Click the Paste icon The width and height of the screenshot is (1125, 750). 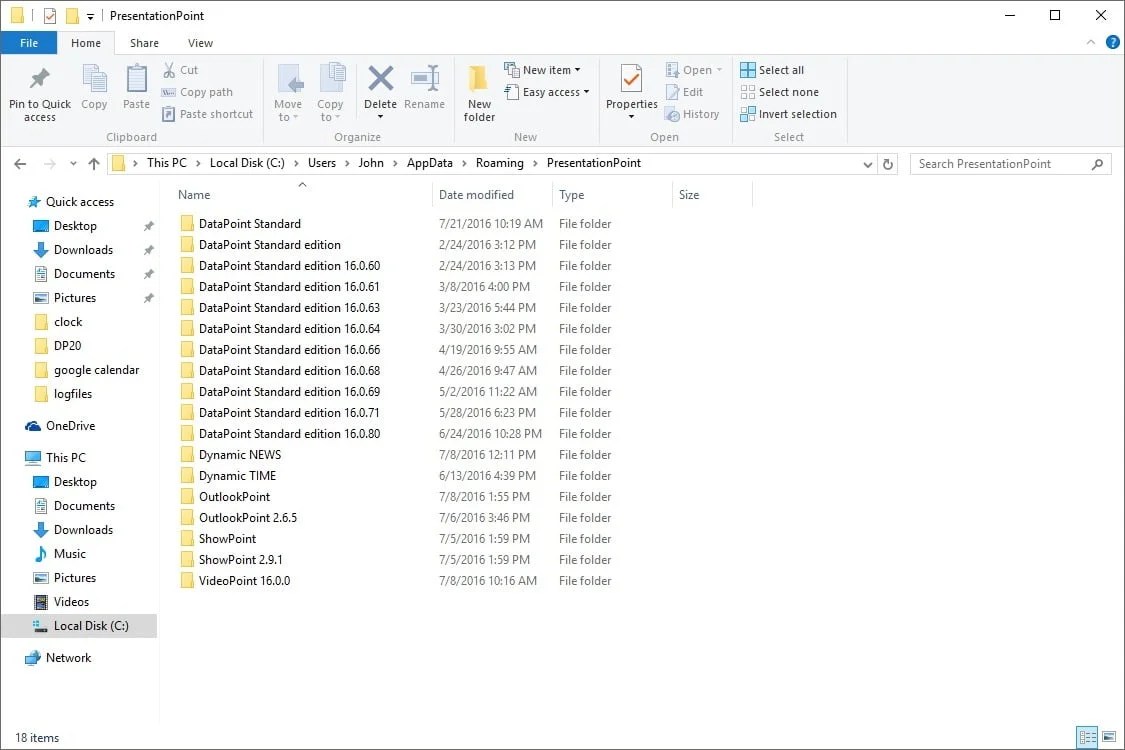(136, 86)
